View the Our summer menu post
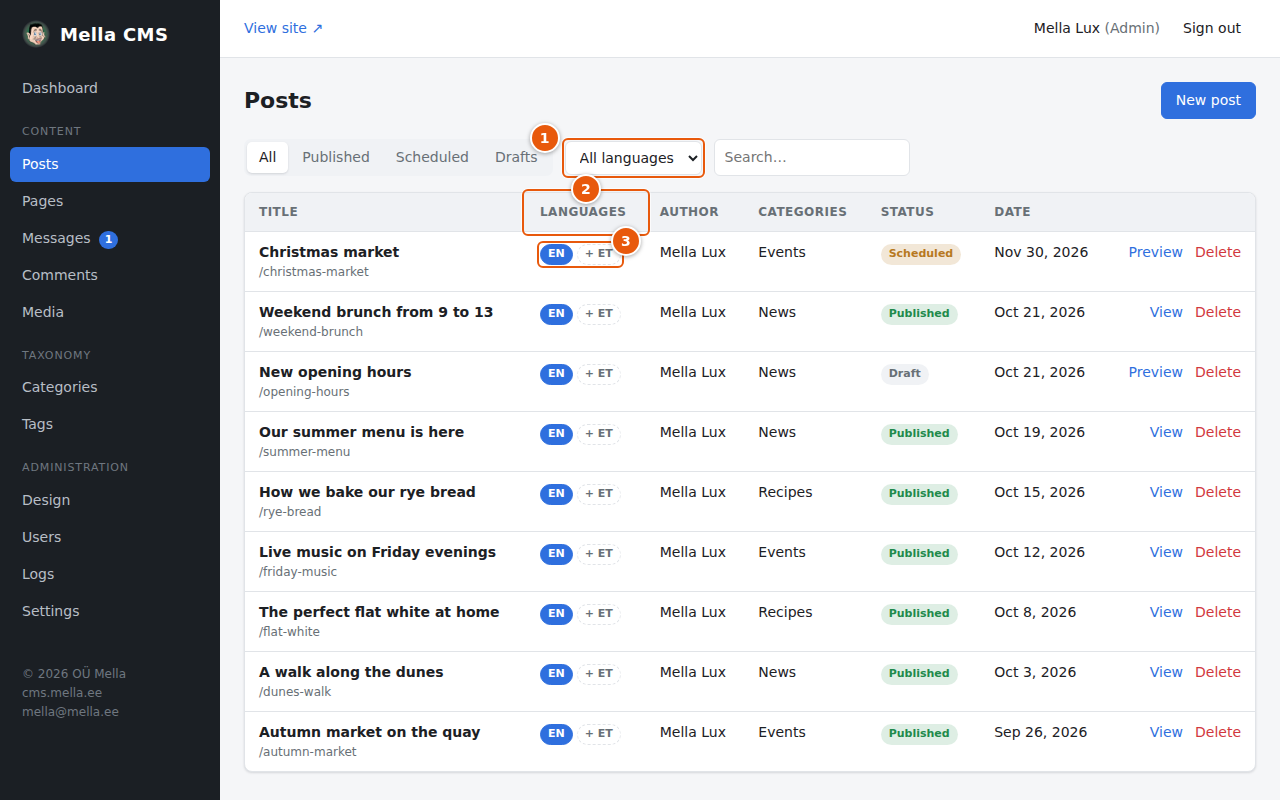 click(x=1166, y=432)
